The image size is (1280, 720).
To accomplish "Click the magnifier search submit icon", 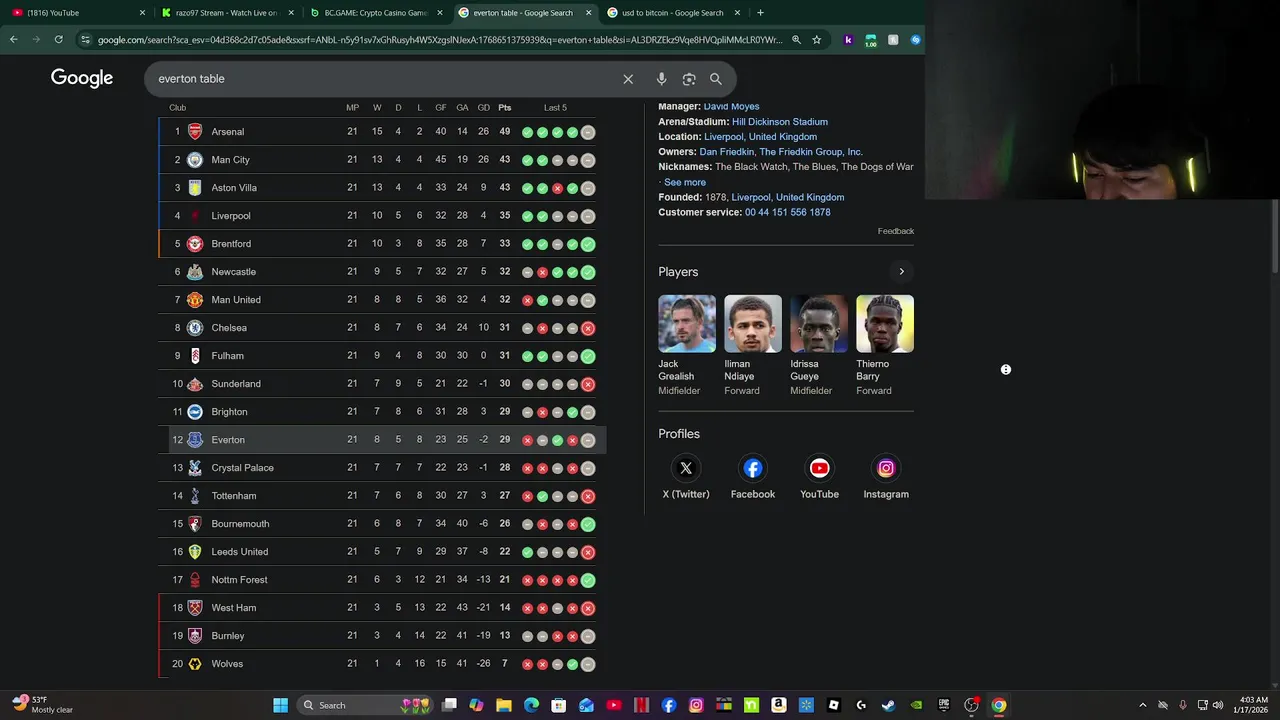I will [x=716, y=79].
